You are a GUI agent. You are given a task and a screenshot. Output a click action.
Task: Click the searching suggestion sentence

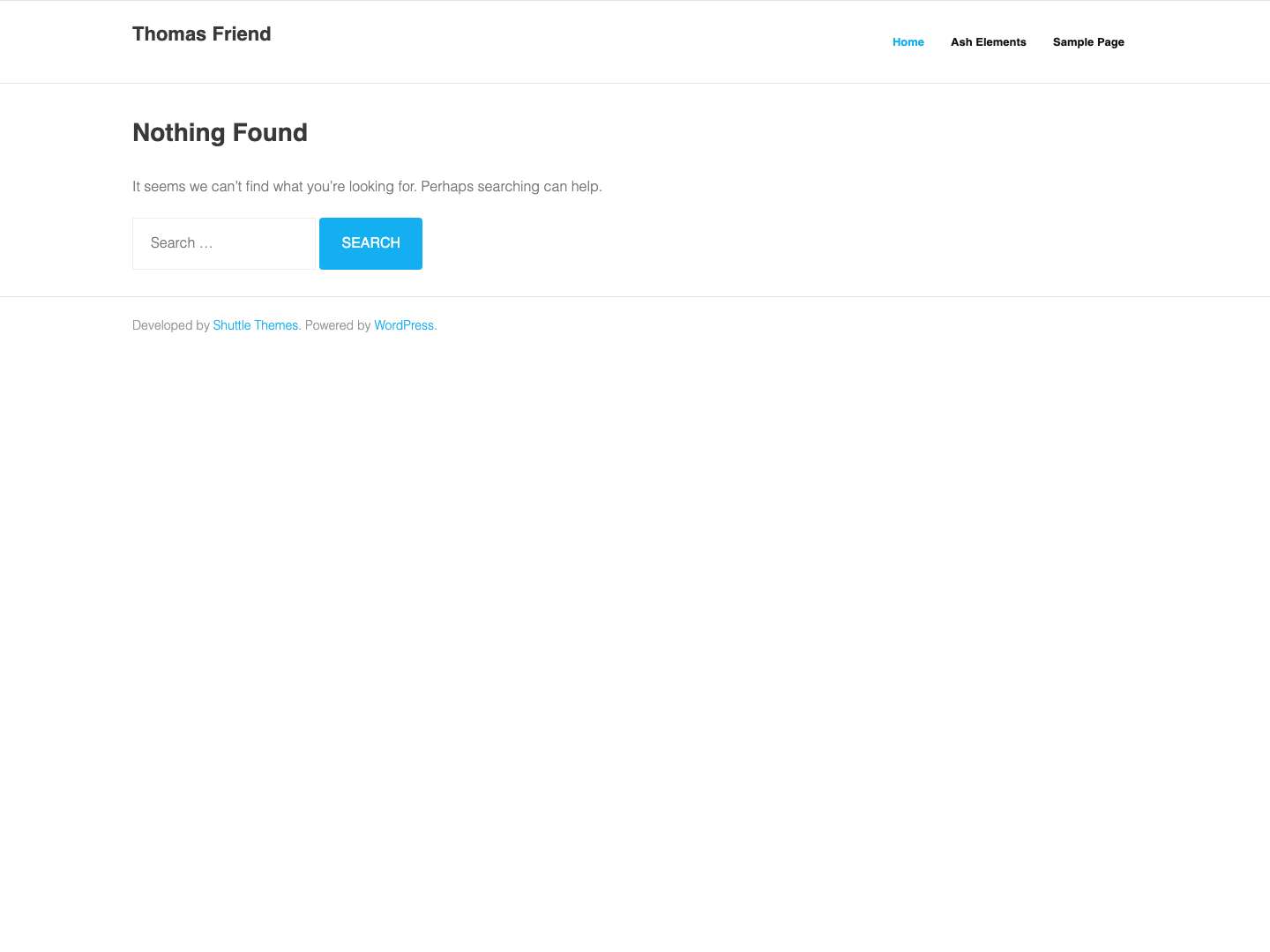point(367,186)
